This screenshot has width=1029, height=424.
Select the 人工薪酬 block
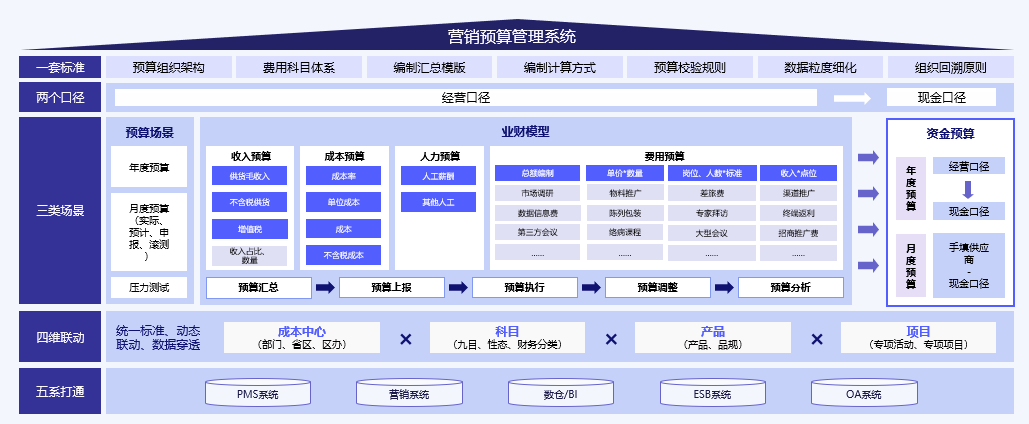pyautogui.click(x=438, y=176)
